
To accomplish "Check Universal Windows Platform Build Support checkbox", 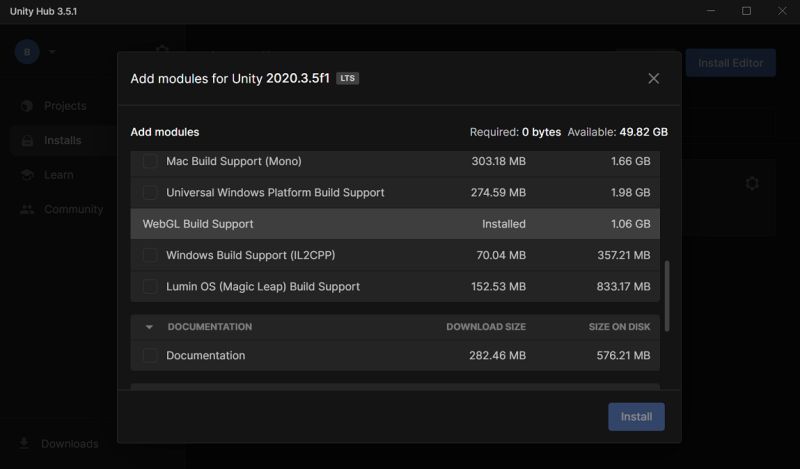I will click(x=149, y=192).
